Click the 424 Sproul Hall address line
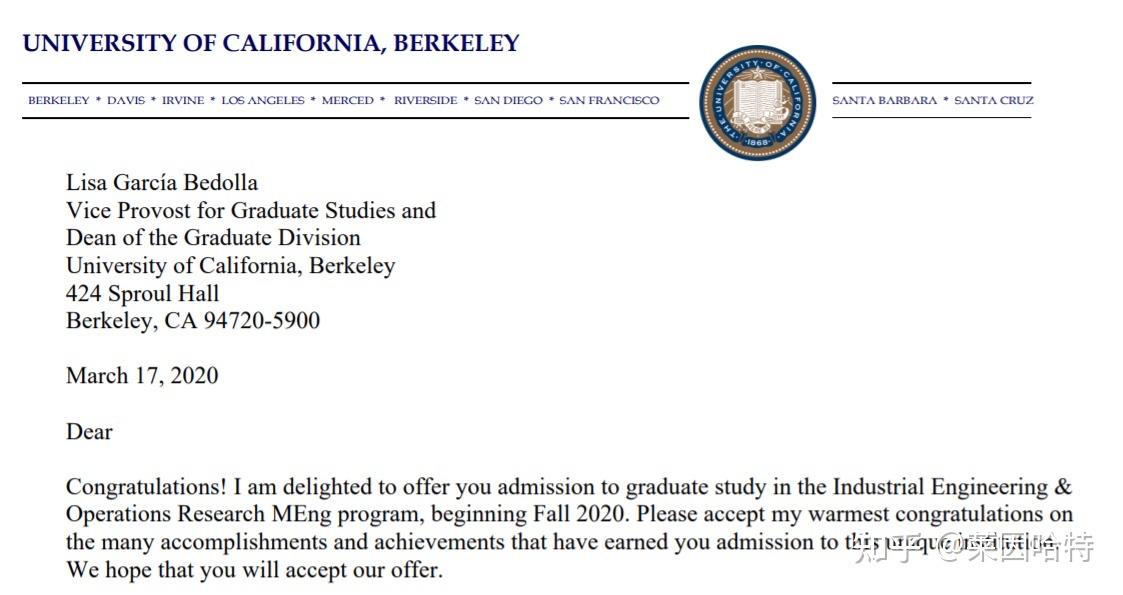Image resolution: width=1123 pixels, height=595 pixels. (142, 294)
